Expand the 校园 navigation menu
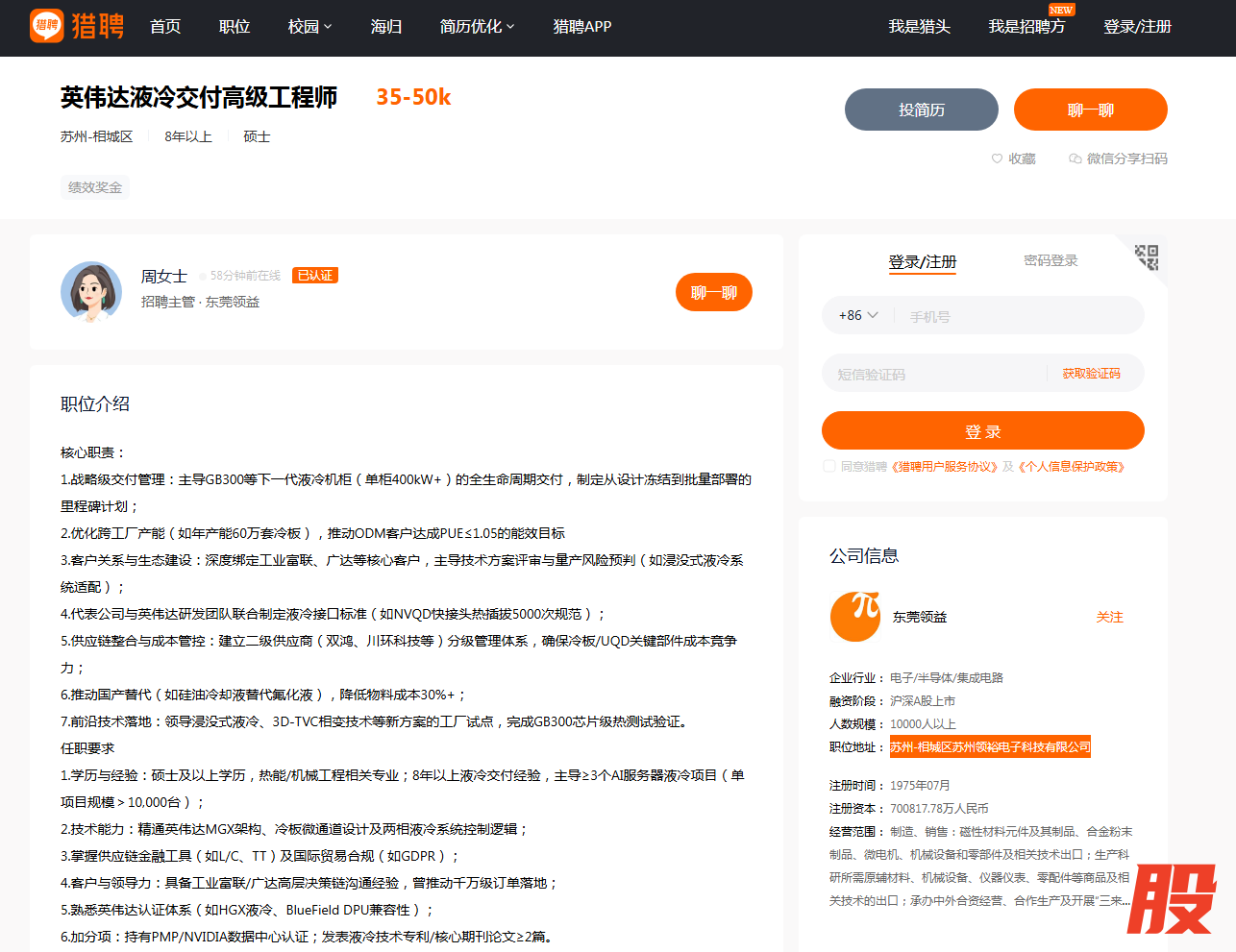Viewport: 1236px width, 952px height. click(309, 27)
